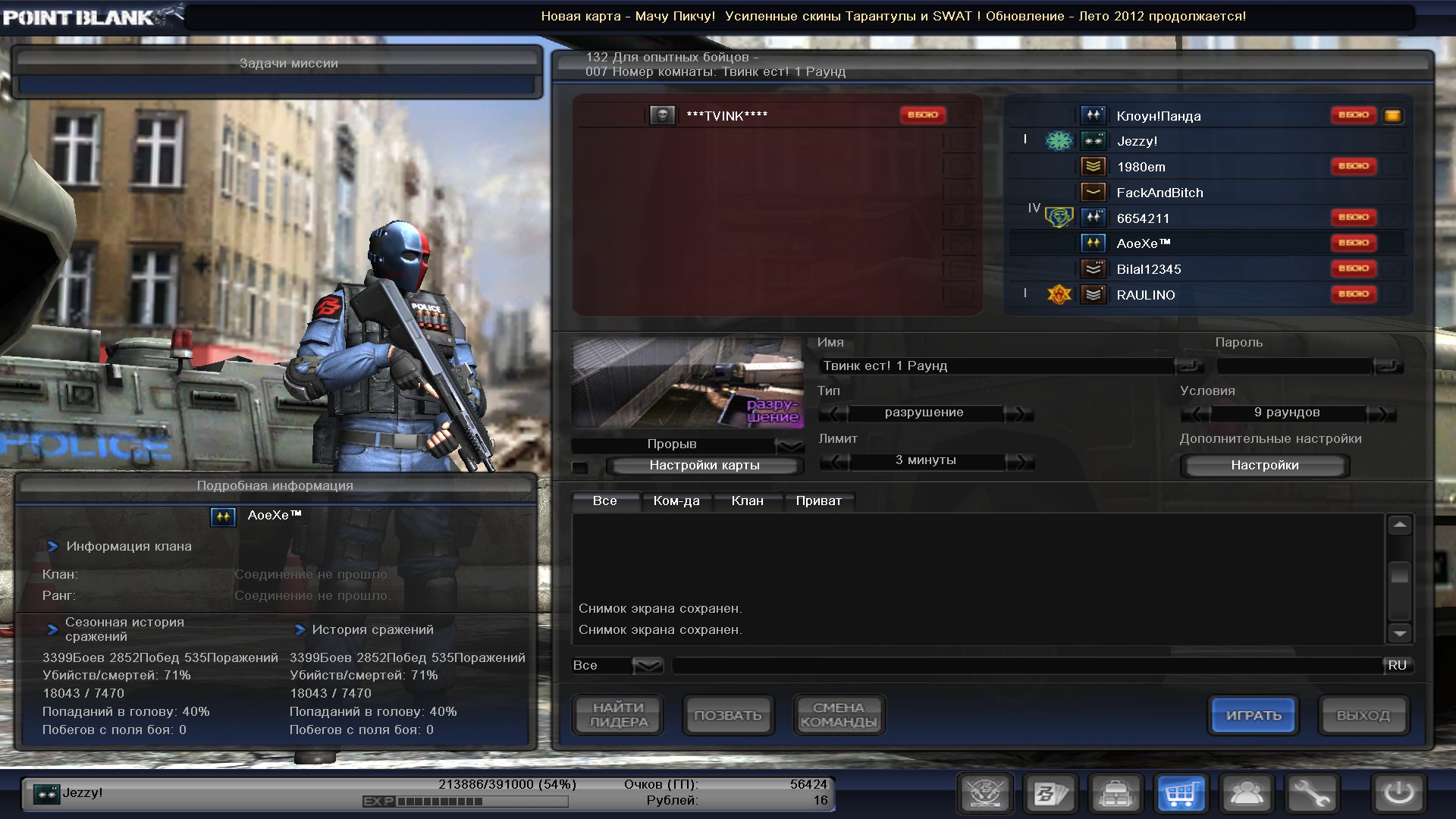Toggle the checkbox left of Настройки карты
The width and height of the screenshot is (1456, 819).
pyautogui.click(x=580, y=467)
